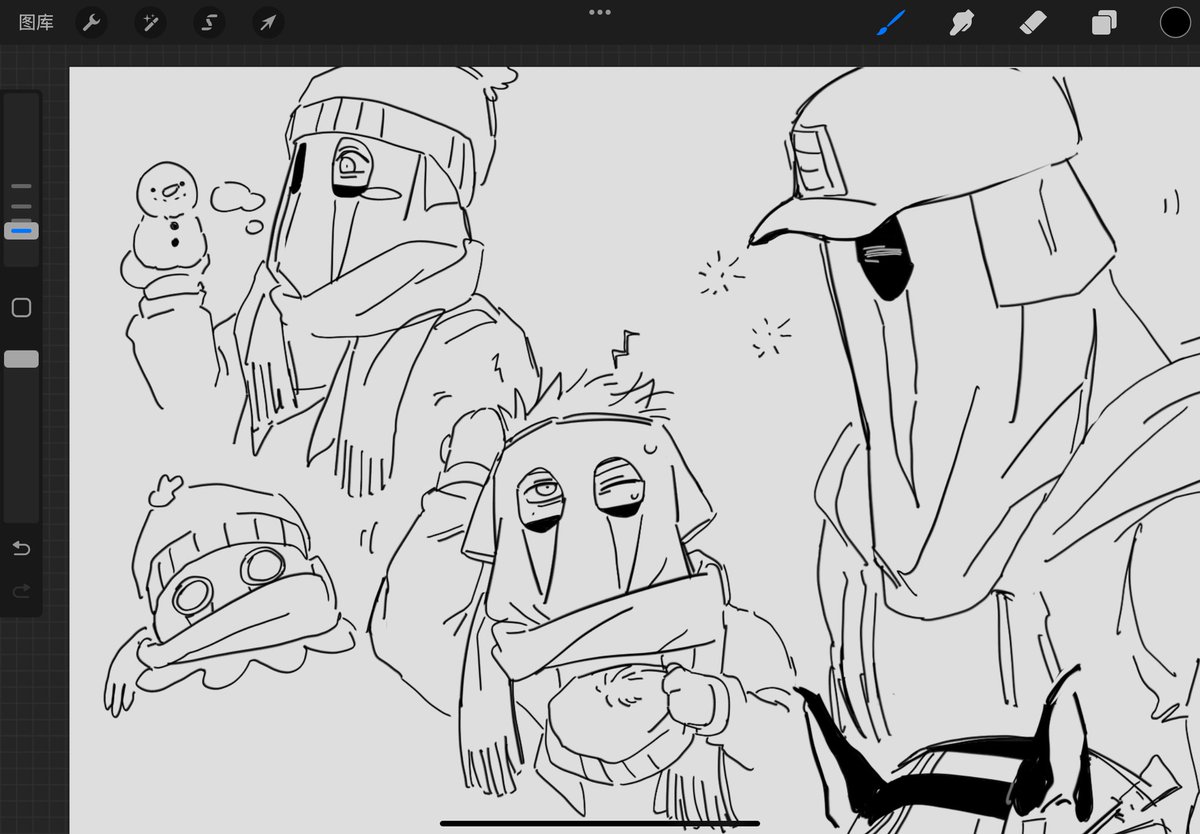Tap the snowman sketch on canvas

pyautogui.click(x=167, y=228)
